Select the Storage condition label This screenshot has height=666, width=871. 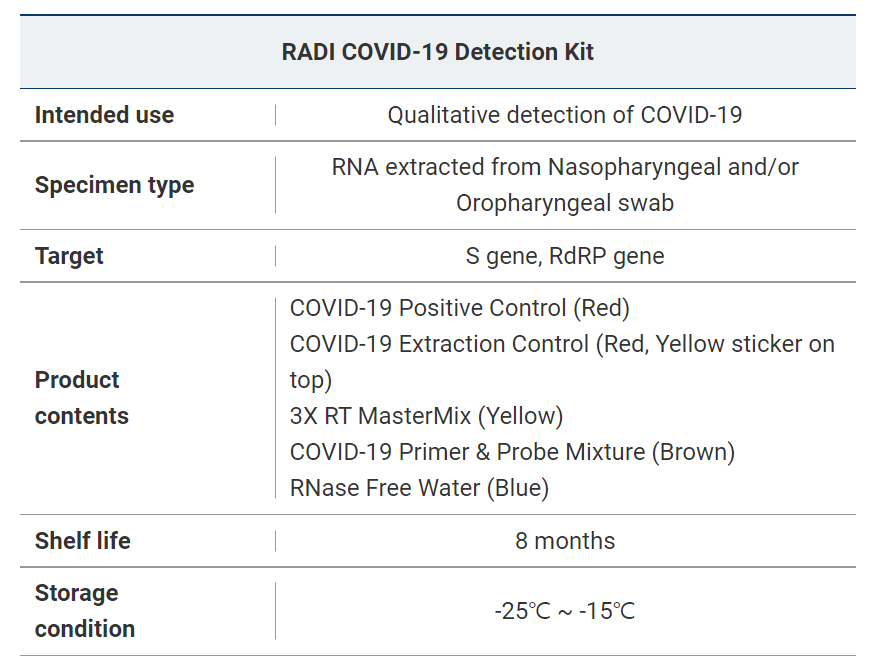(x=84, y=611)
